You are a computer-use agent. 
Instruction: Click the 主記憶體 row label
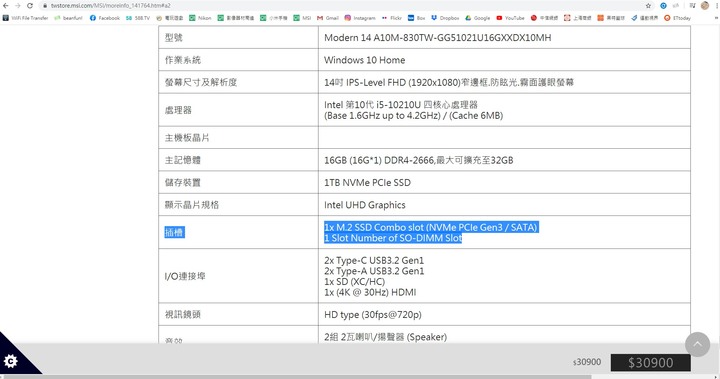click(183, 160)
